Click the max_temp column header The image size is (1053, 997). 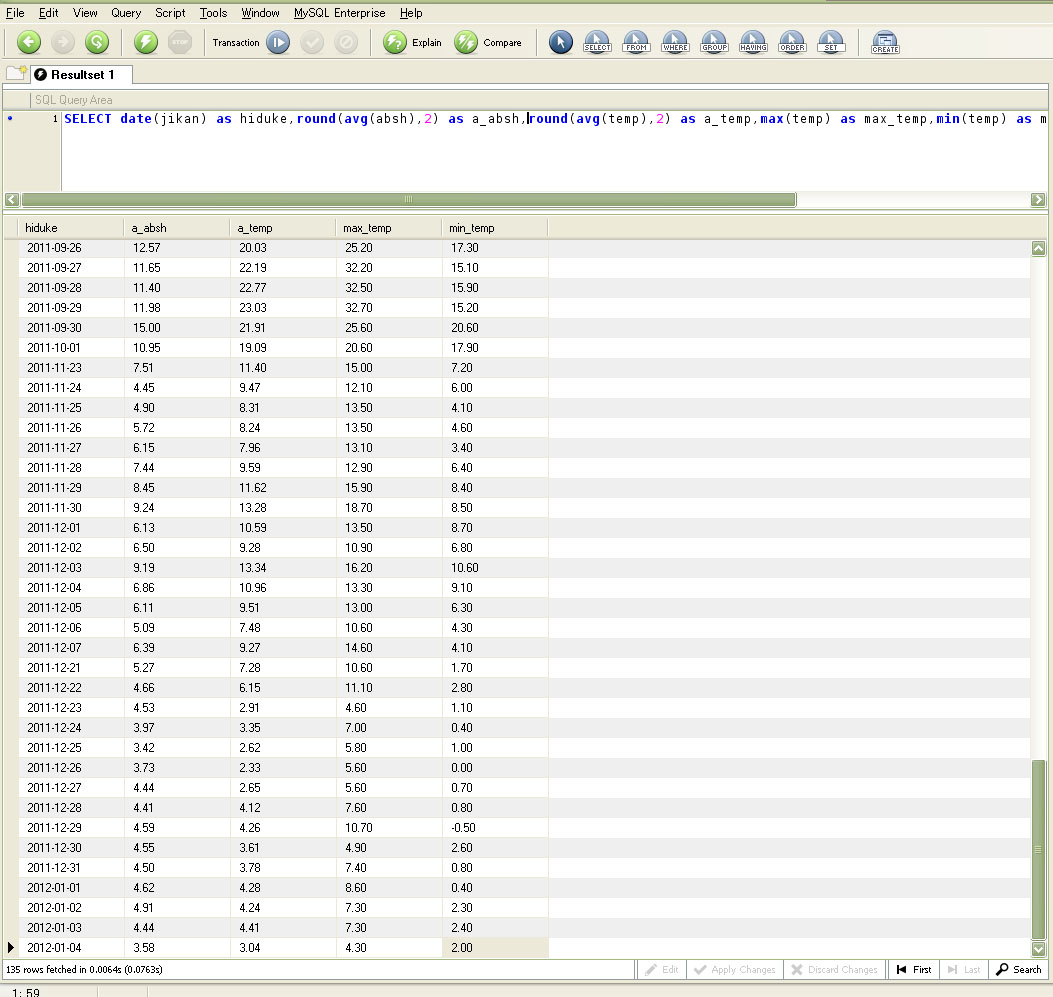pos(389,228)
